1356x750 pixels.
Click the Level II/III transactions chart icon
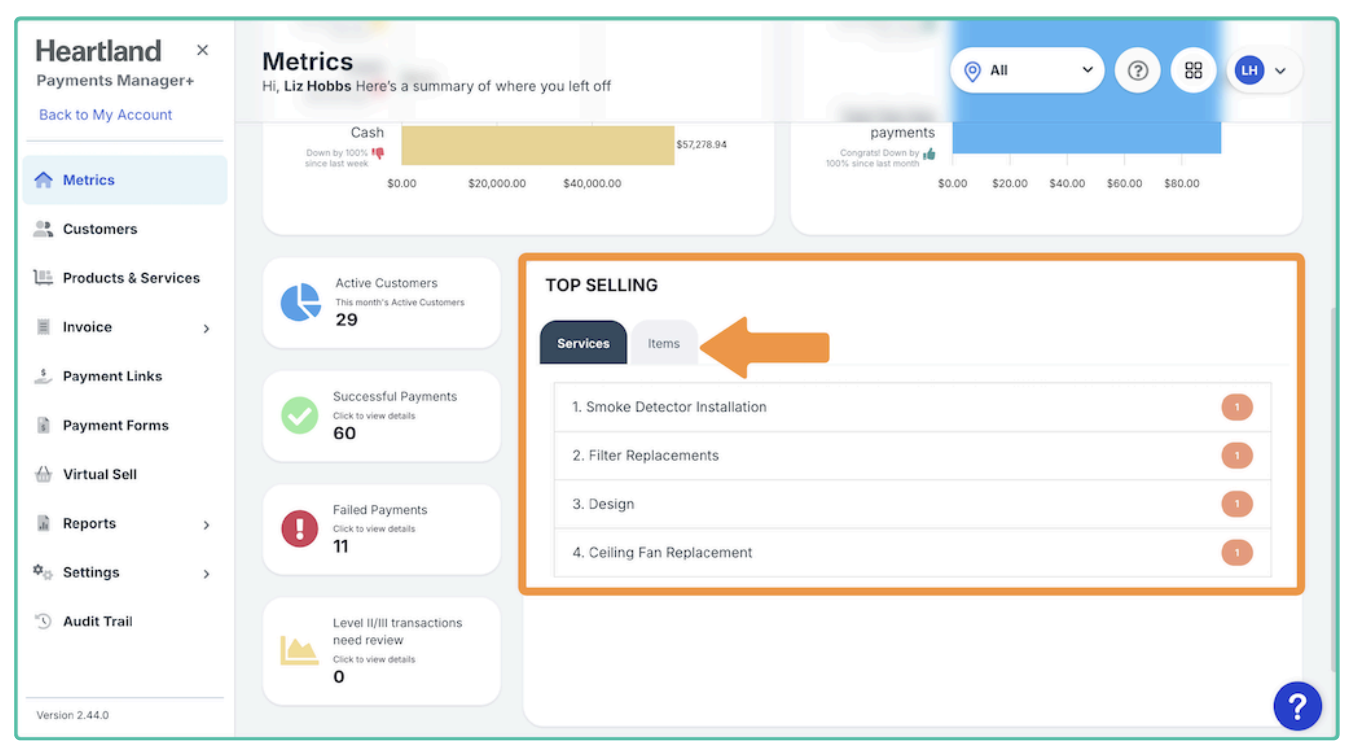point(300,651)
